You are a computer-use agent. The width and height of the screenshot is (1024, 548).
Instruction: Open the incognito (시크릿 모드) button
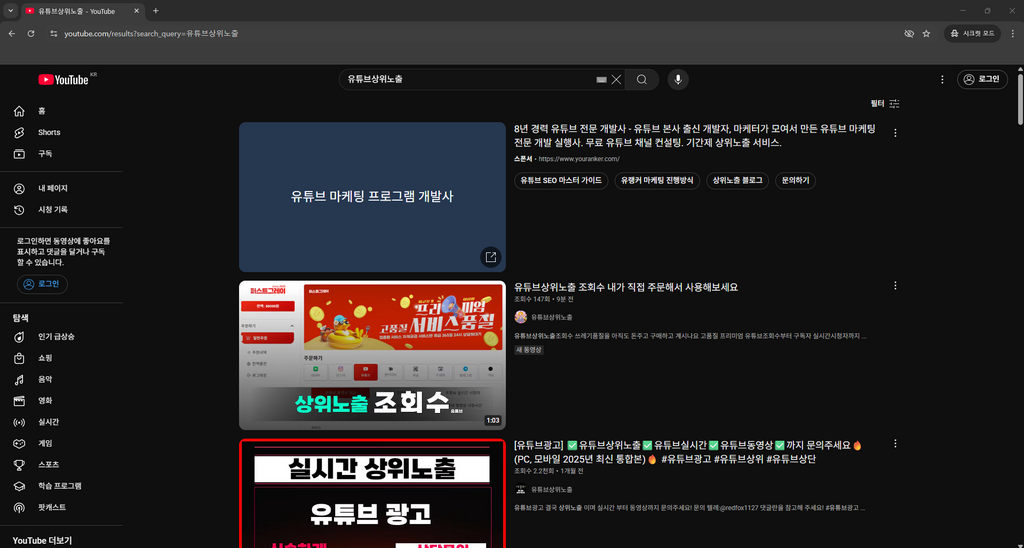coord(972,33)
